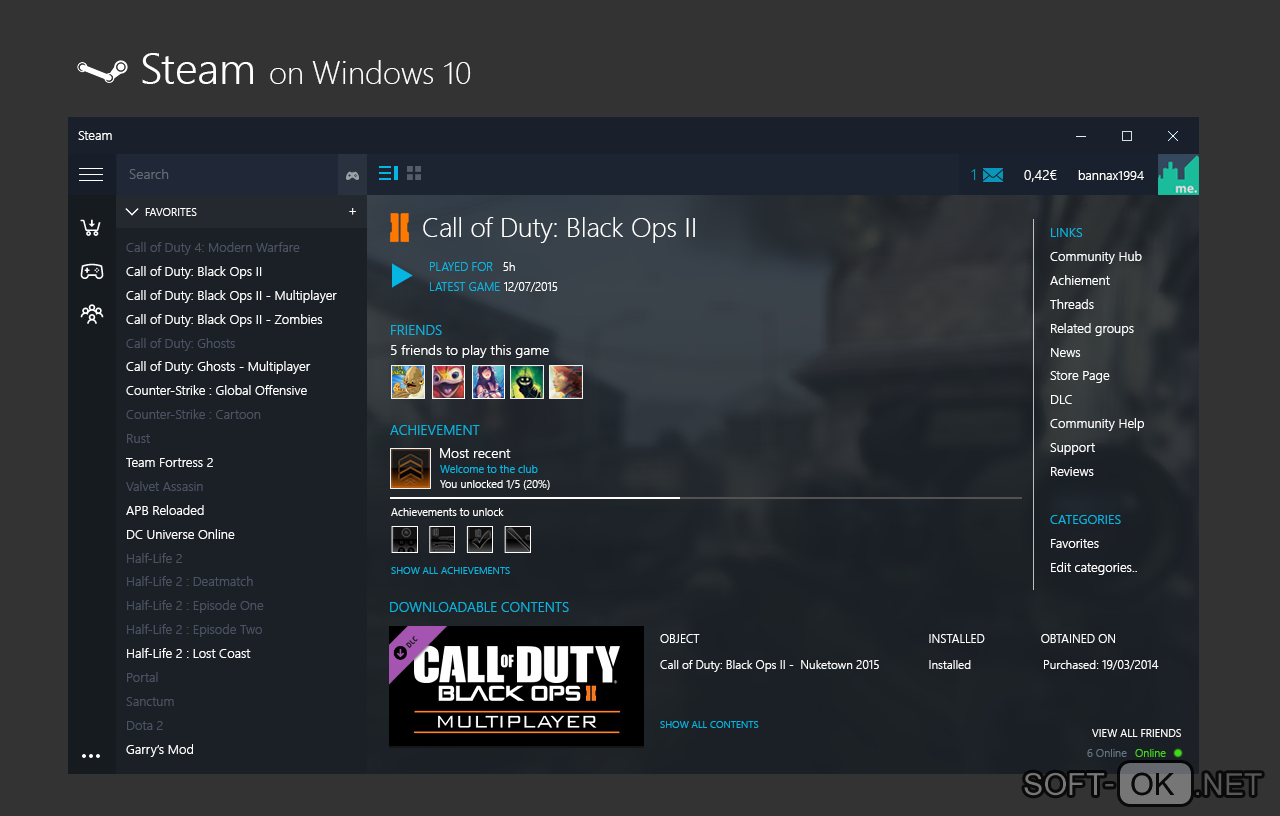
Task: Switch to list detail view icon
Action: (388, 173)
